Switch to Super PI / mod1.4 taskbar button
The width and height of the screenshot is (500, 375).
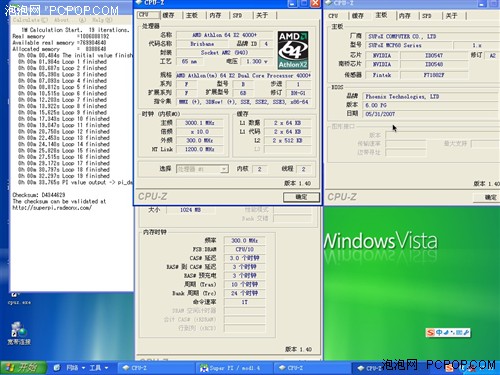click(234, 368)
